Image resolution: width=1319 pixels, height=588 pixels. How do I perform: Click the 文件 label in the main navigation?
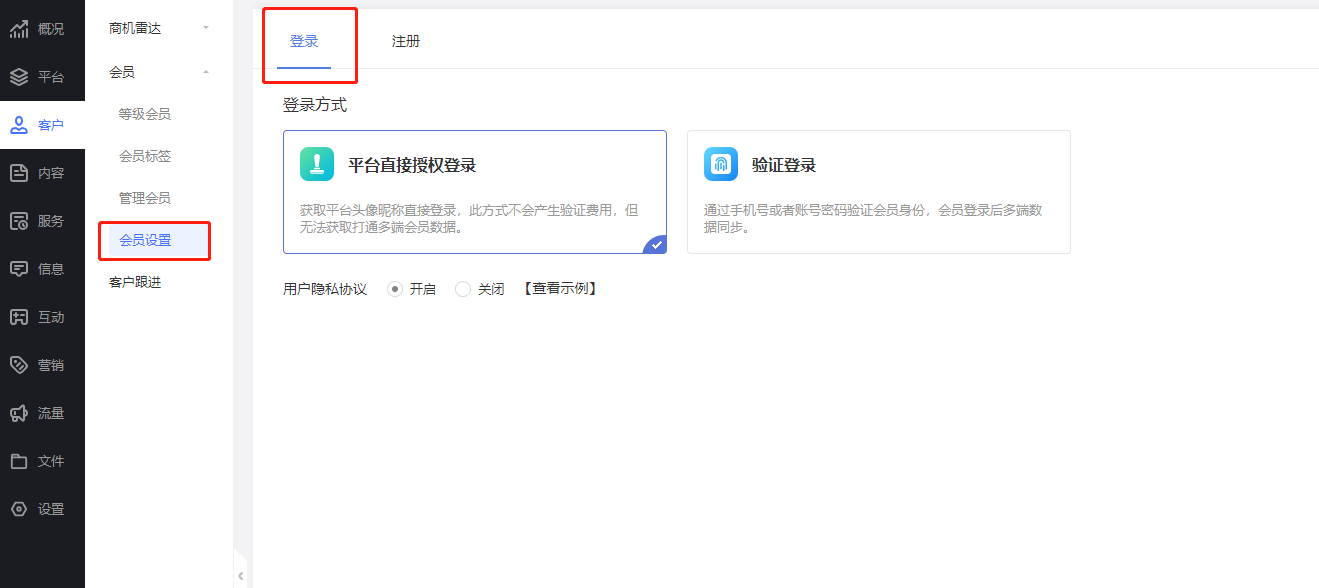pyautogui.click(x=51, y=461)
